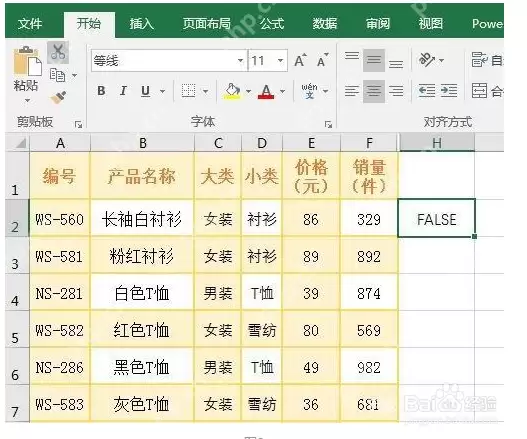Toggle Italic formatting
Screen dimensions: 527x439
(123, 91)
